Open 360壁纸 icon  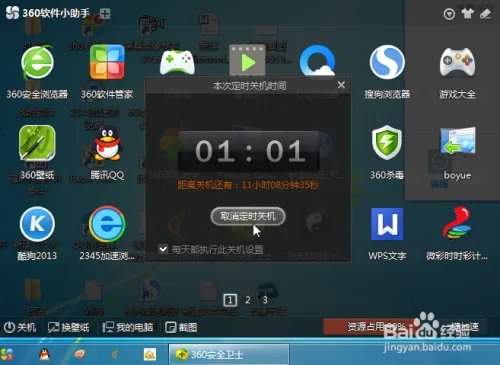[x=37, y=143]
